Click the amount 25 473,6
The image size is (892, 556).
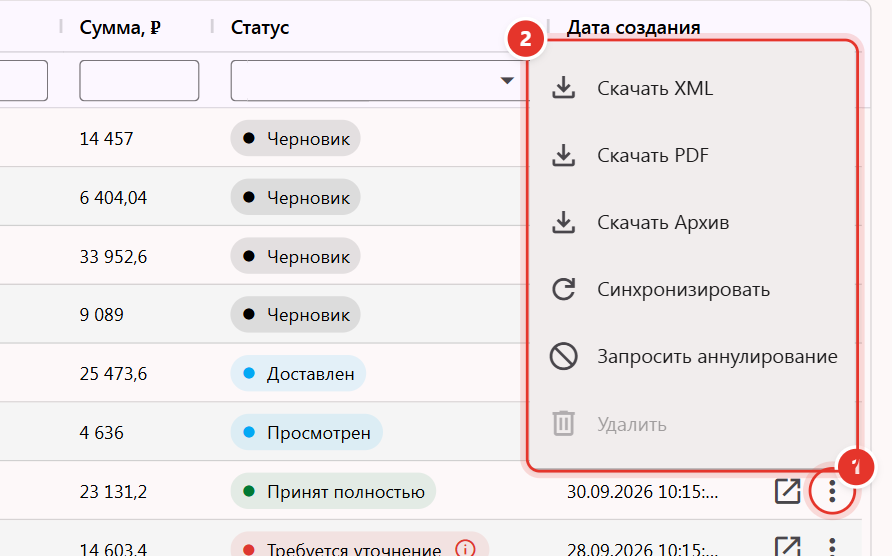113,374
